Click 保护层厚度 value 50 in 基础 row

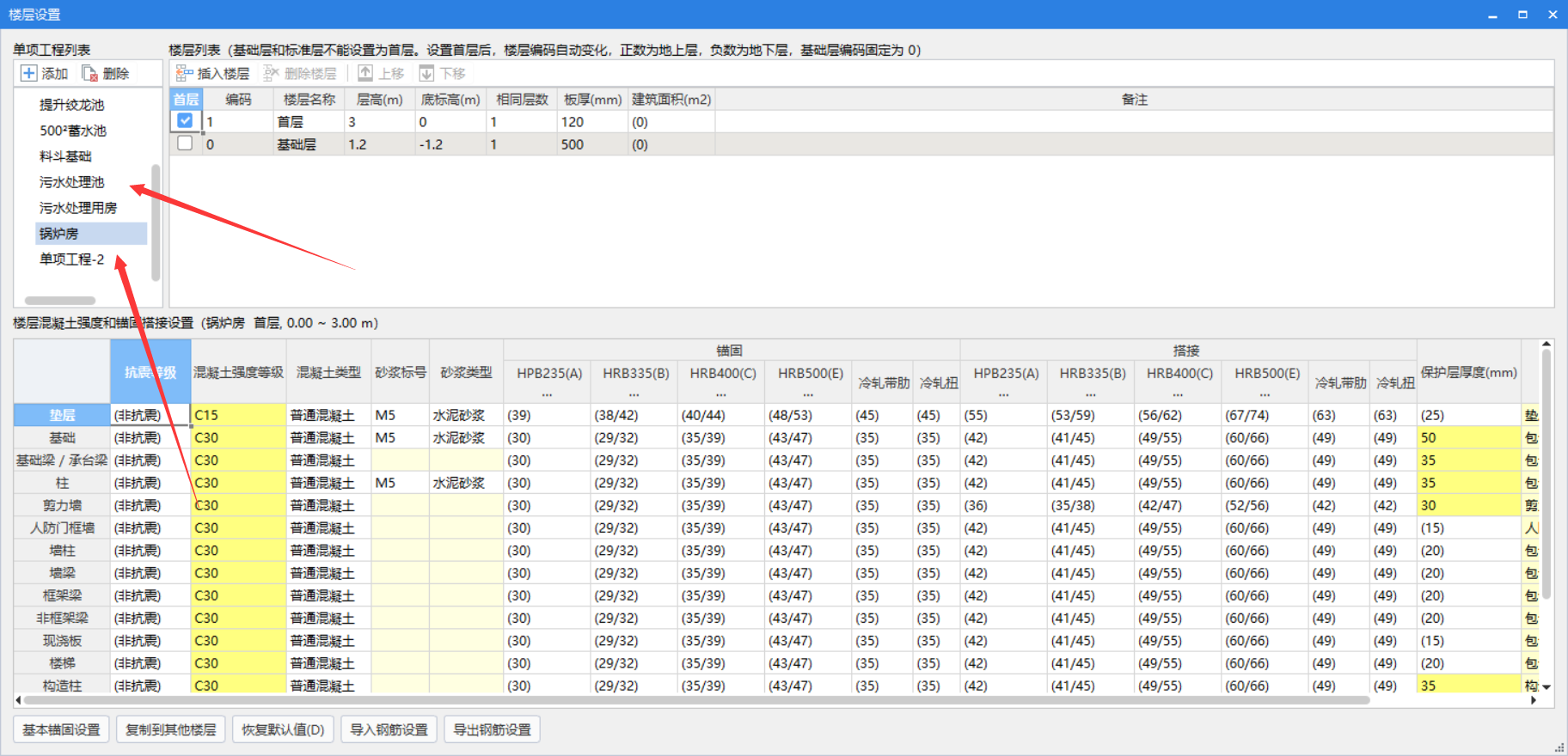click(x=1468, y=437)
